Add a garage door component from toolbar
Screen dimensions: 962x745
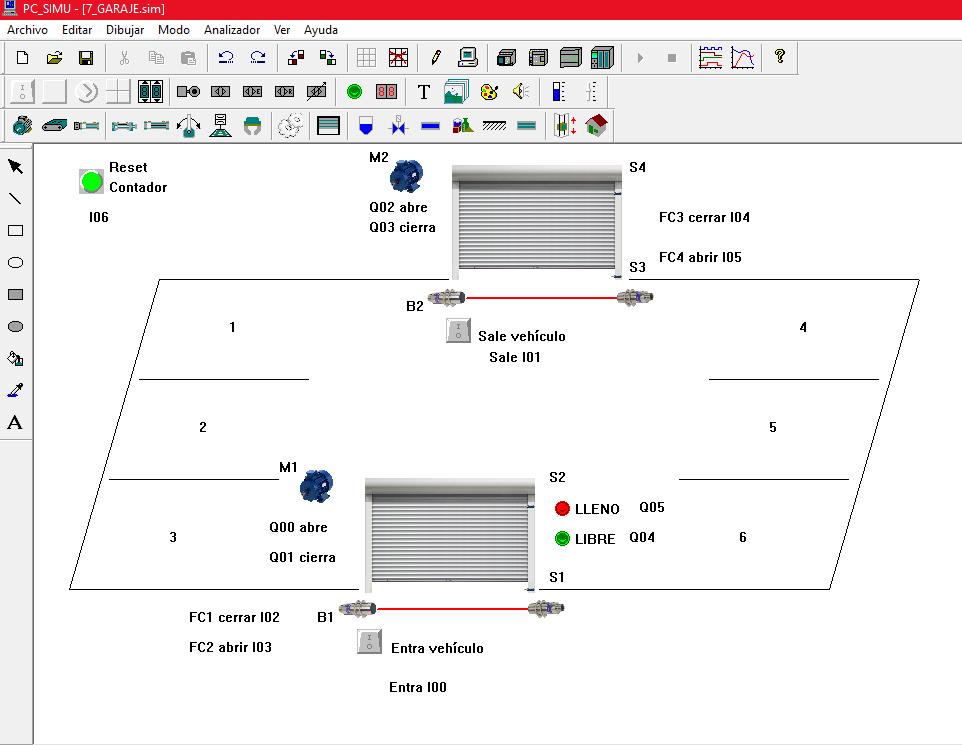click(328, 126)
